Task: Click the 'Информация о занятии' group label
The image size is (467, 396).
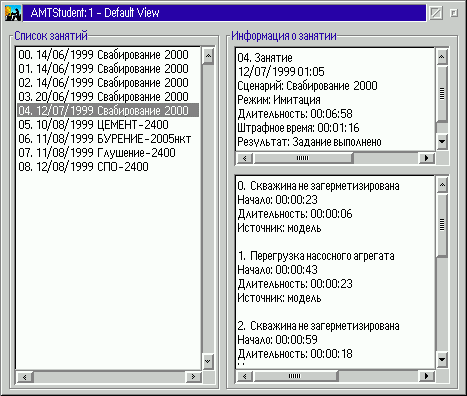Action: [284, 36]
